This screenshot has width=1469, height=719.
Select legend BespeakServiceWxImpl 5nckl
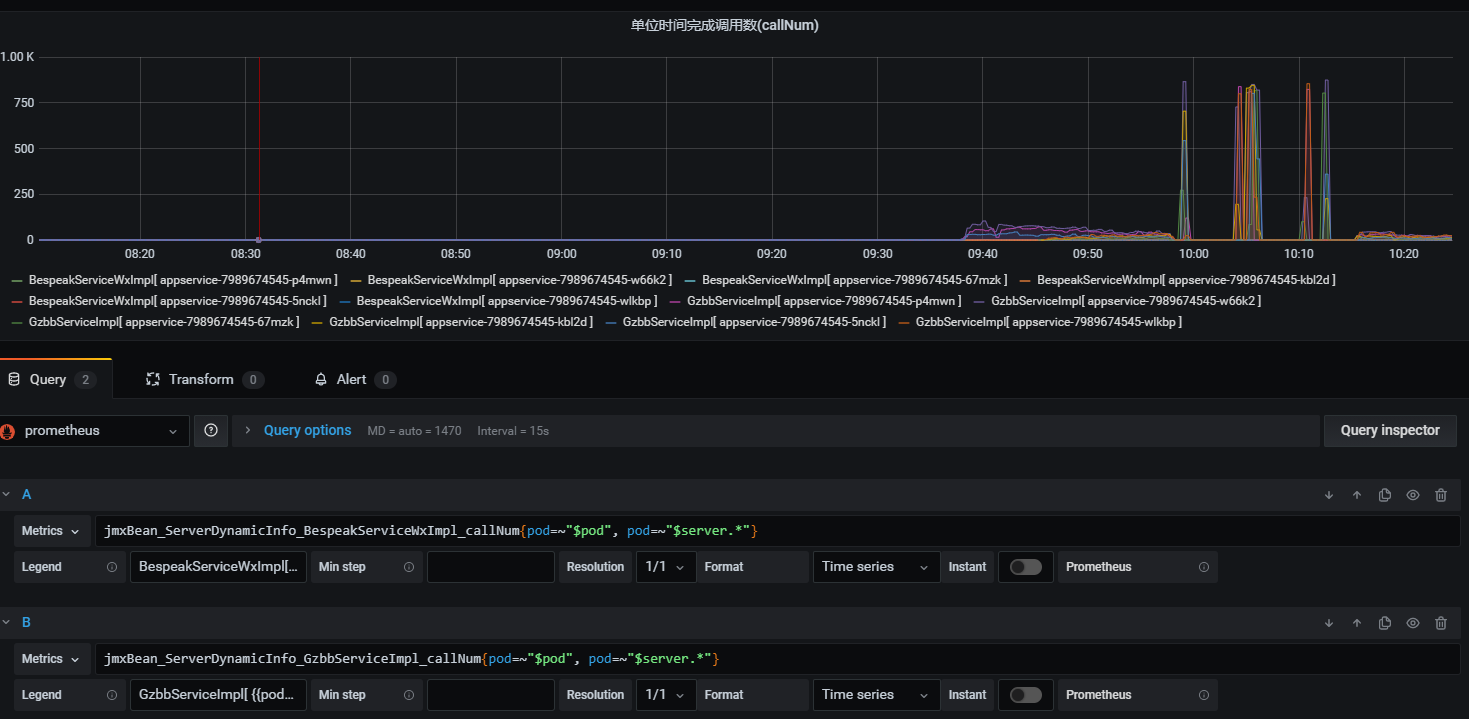tap(178, 301)
